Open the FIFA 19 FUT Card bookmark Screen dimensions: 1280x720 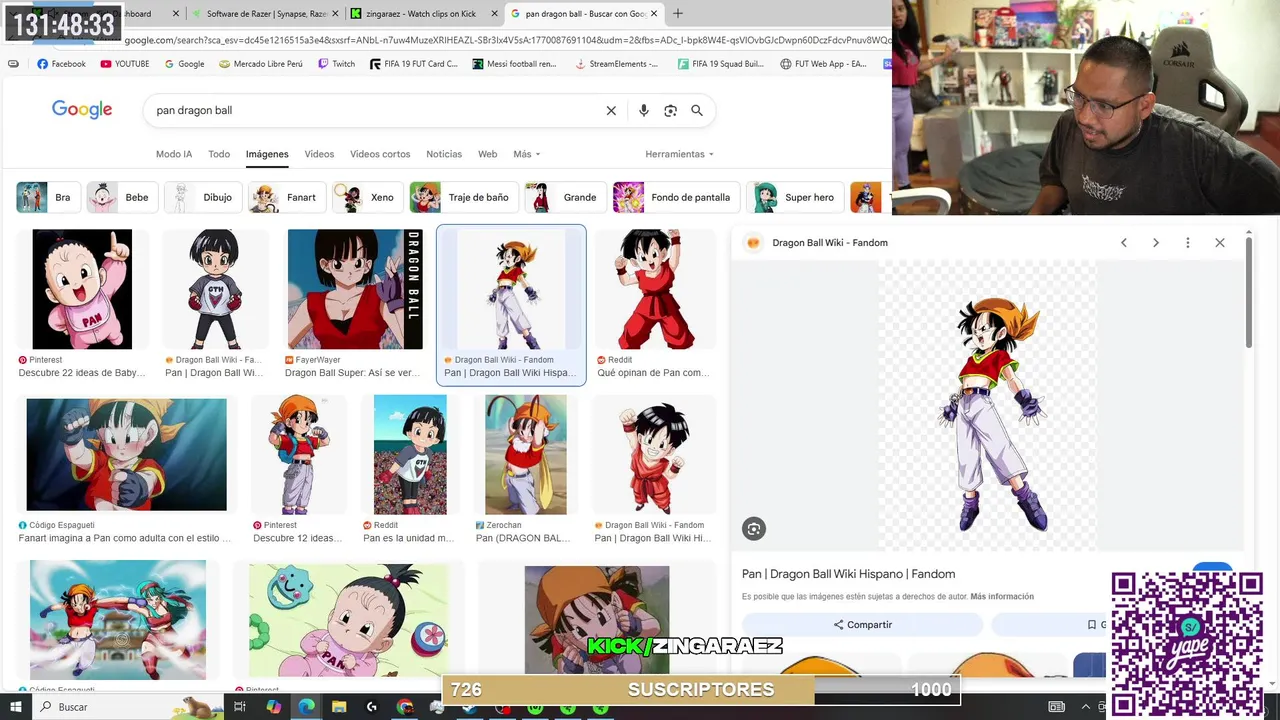tap(413, 64)
